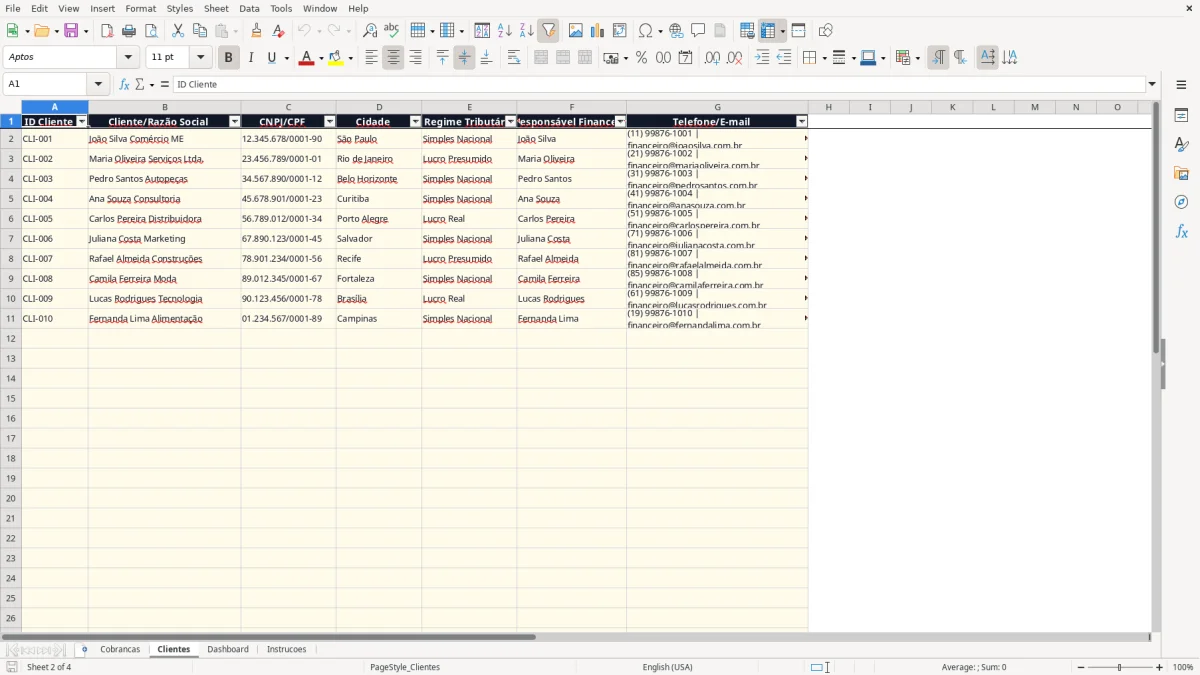Screen dimensions: 1200x675
Task: Switch to the Dashboard sheet tab
Action: pos(228,649)
